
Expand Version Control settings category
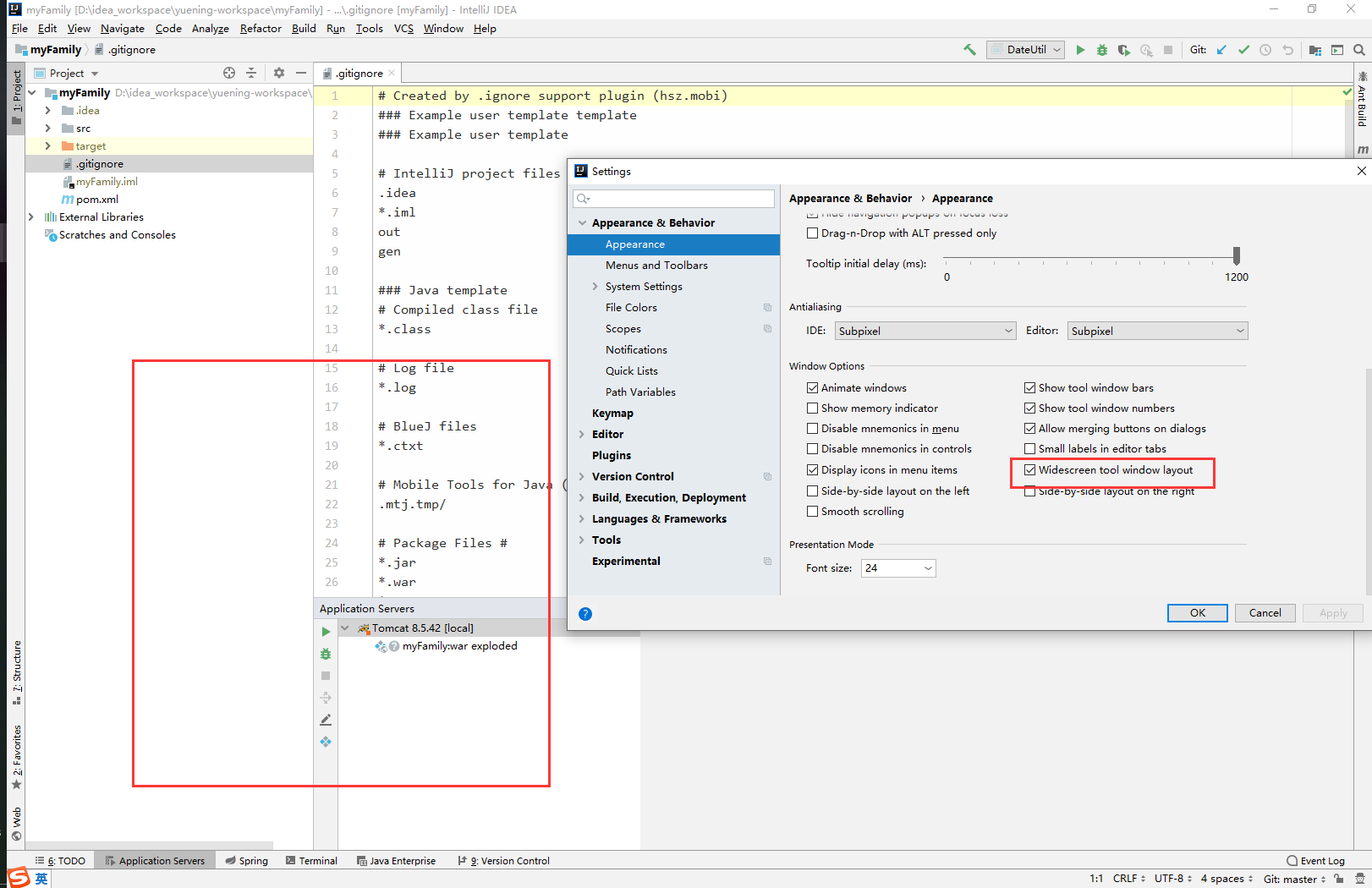tap(582, 477)
